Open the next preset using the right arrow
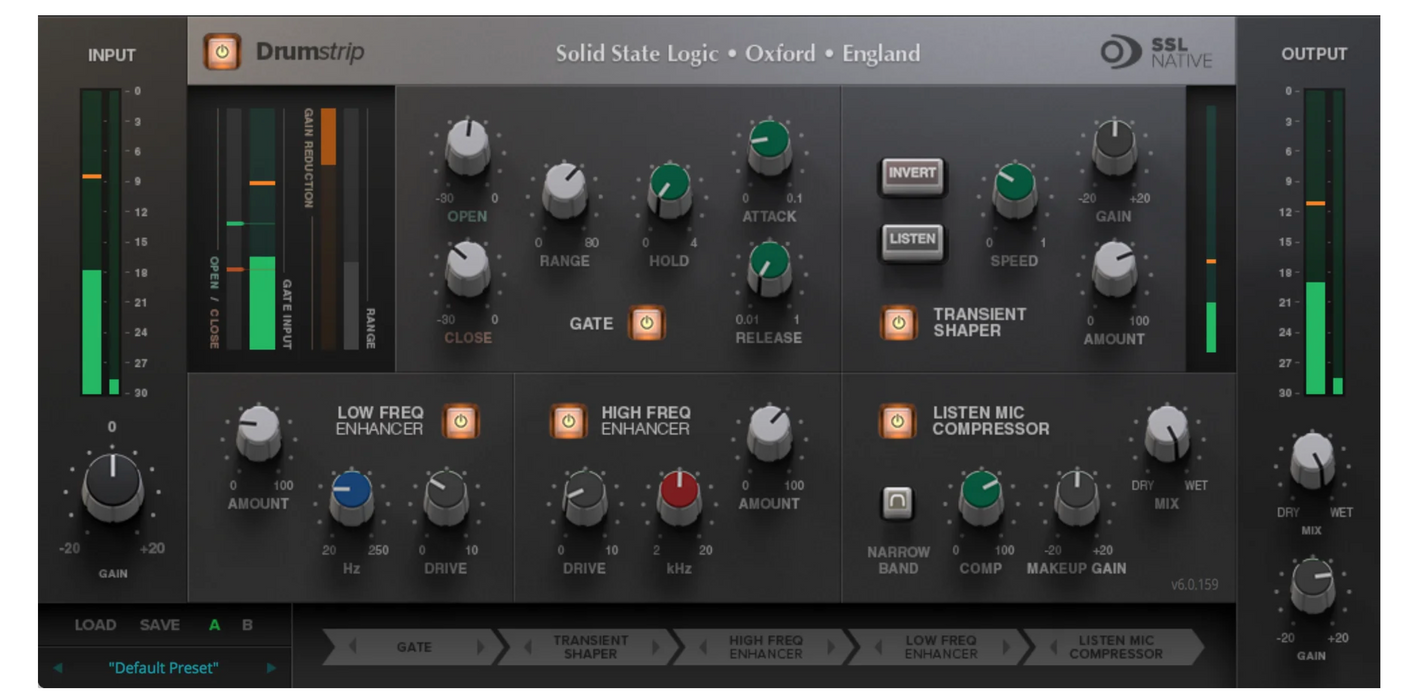The width and height of the screenshot is (1424, 700). [x=271, y=668]
